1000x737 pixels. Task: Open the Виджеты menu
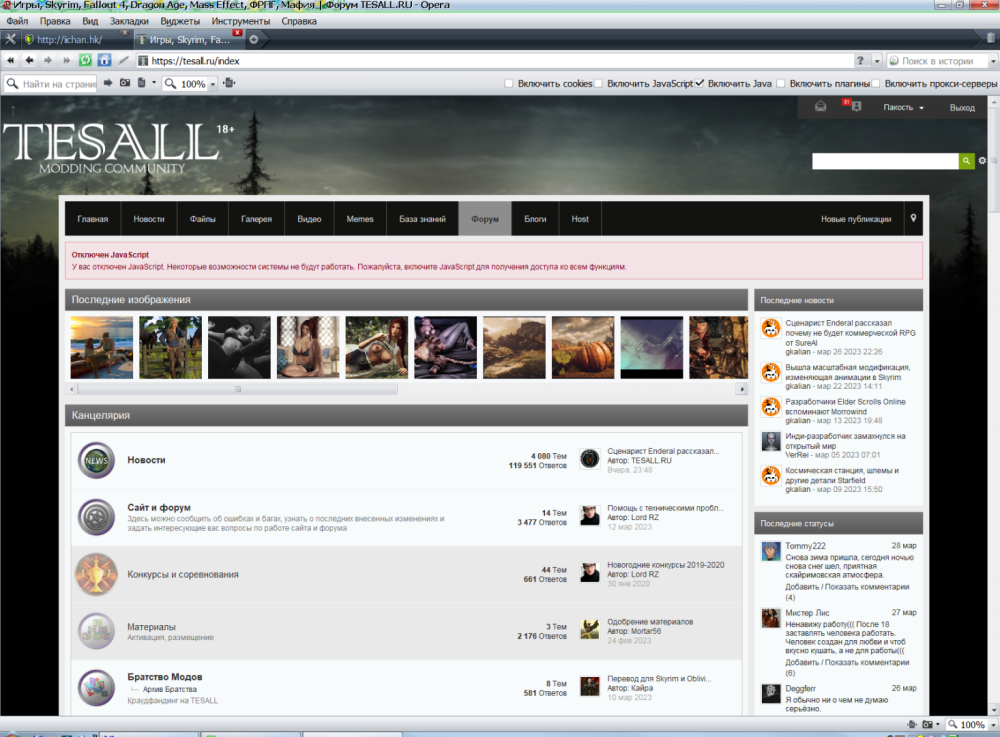[x=180, y=21]
